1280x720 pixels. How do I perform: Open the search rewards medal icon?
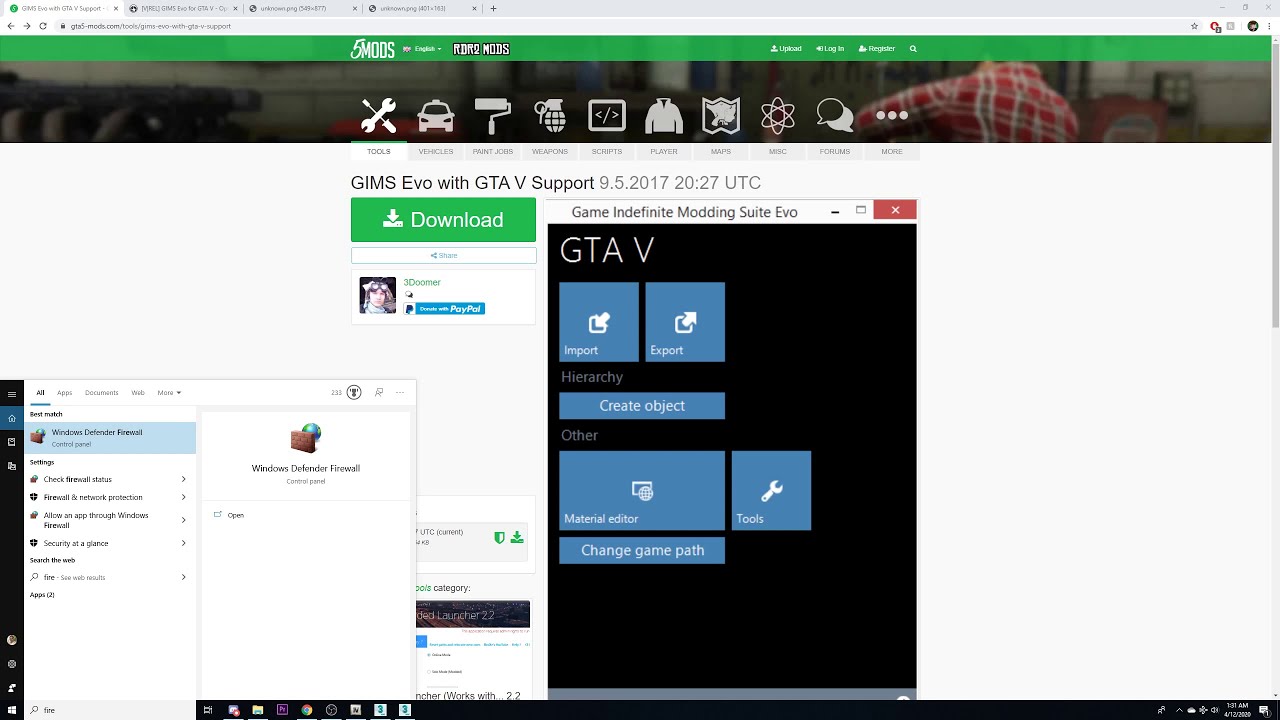(x=354, y=393)
